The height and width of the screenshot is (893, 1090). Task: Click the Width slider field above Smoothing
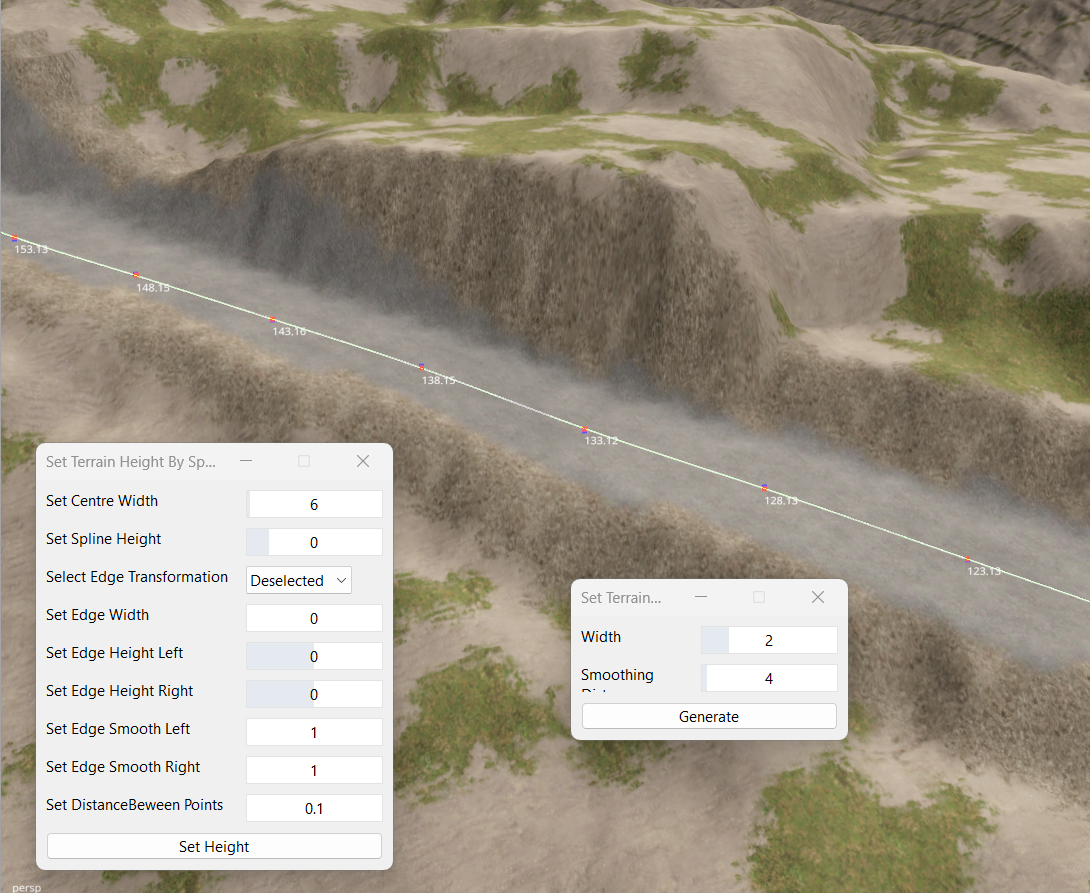(x=768, y=640)
